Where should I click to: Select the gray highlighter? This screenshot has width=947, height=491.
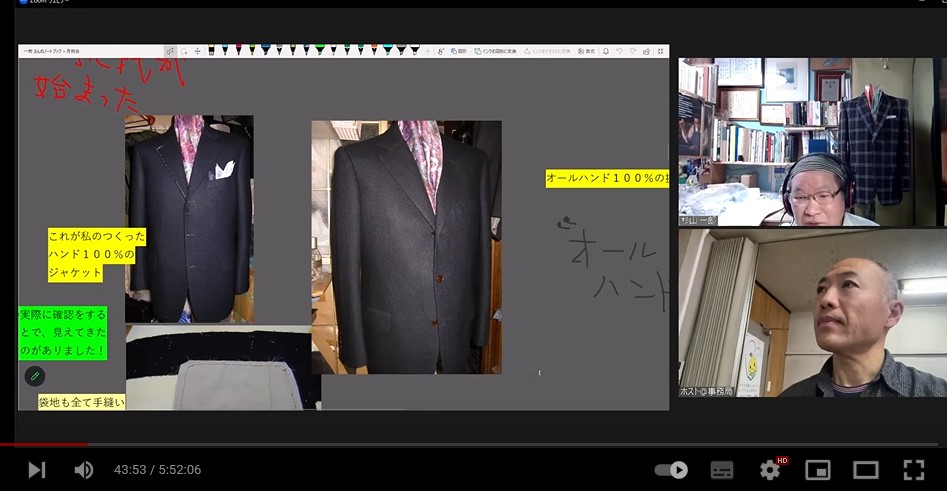(x=402, y=51)
